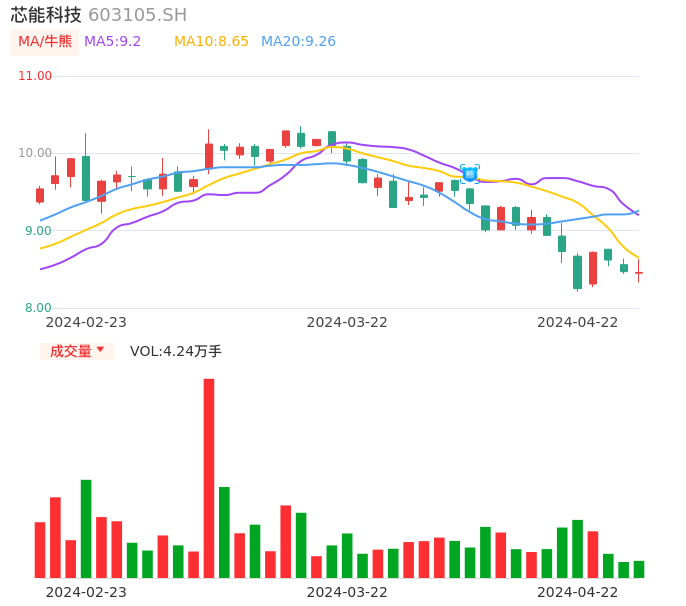
Task: Click the 11.00 price axis label
Action: coord(35,76)
